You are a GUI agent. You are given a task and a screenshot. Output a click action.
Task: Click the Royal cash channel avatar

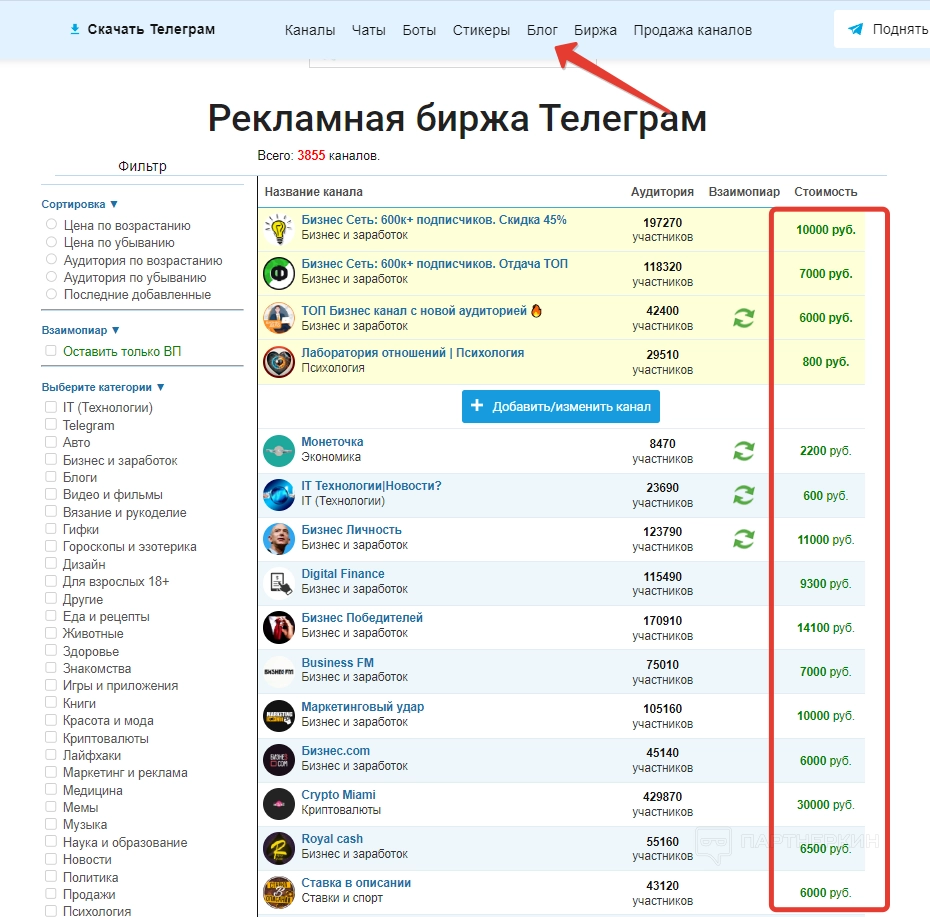click(279, 848)
